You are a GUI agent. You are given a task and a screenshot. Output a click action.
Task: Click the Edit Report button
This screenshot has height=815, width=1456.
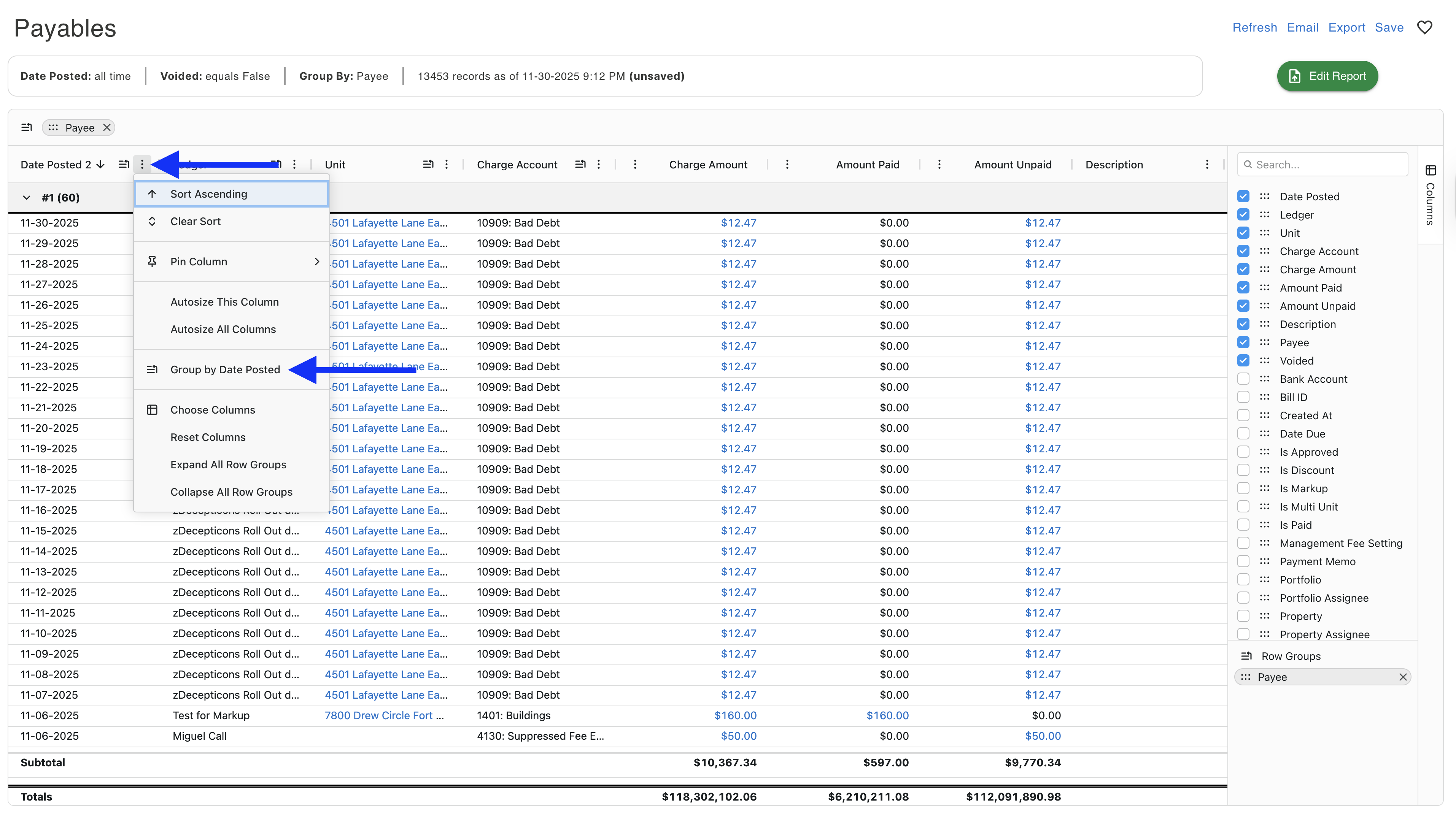pyautogui.click(x=1327, y=76)
